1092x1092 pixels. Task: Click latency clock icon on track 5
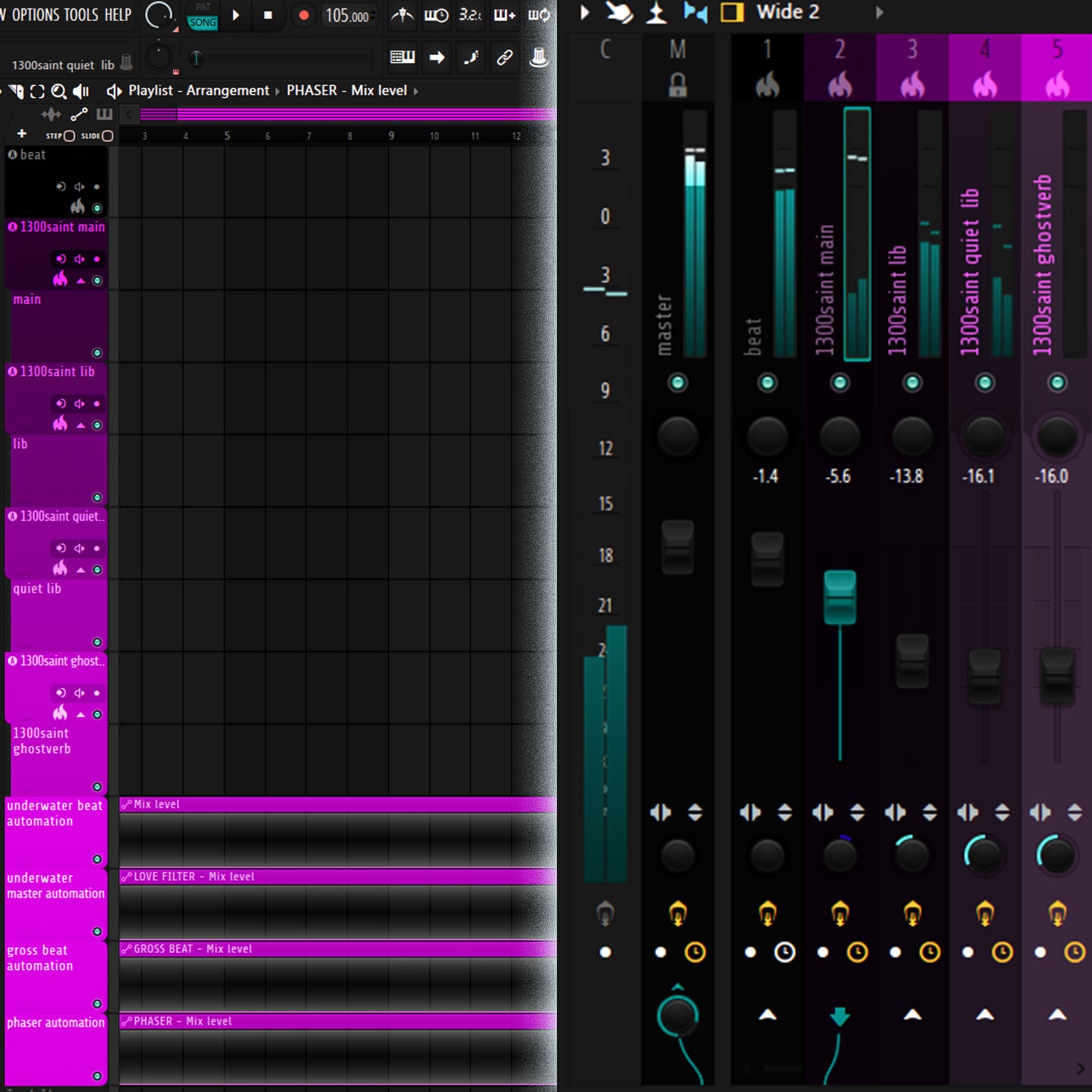1074,952
